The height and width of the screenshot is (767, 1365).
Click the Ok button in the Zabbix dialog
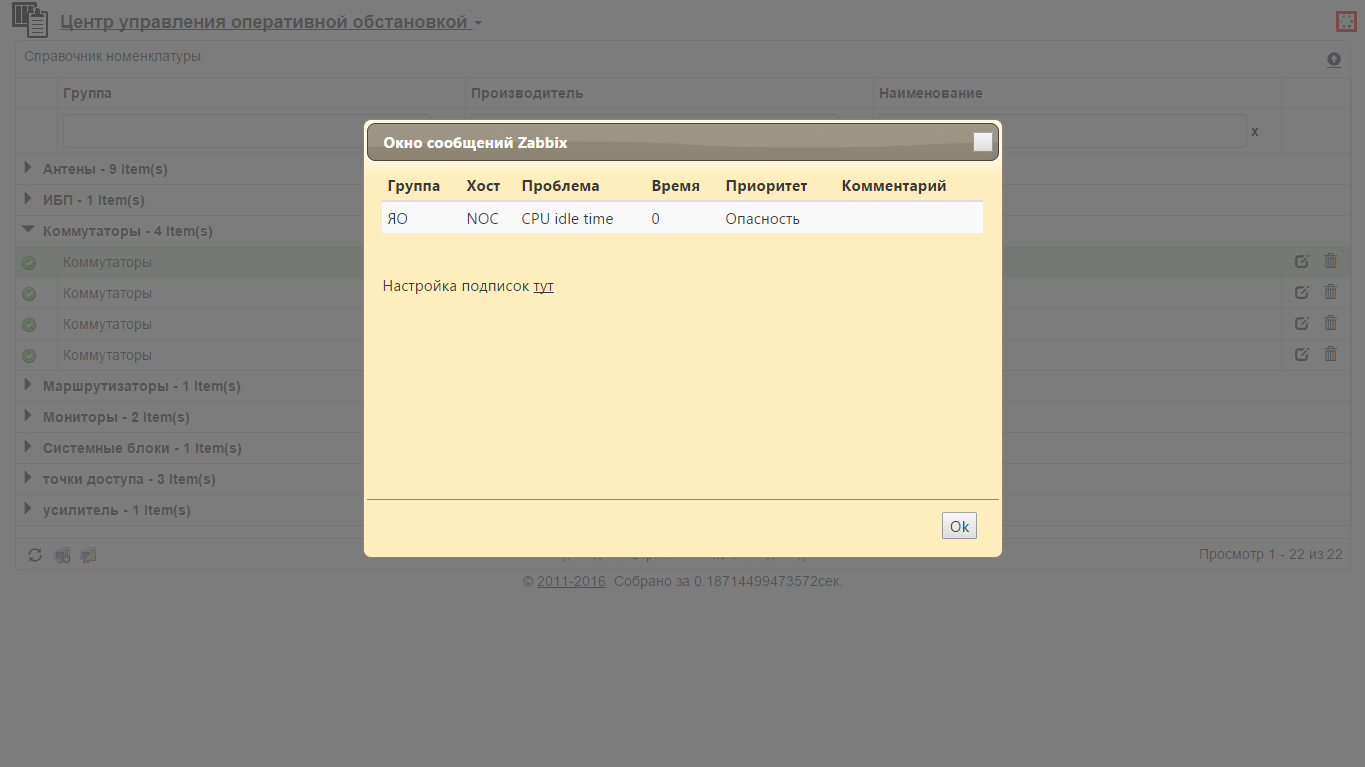(959, 526)
